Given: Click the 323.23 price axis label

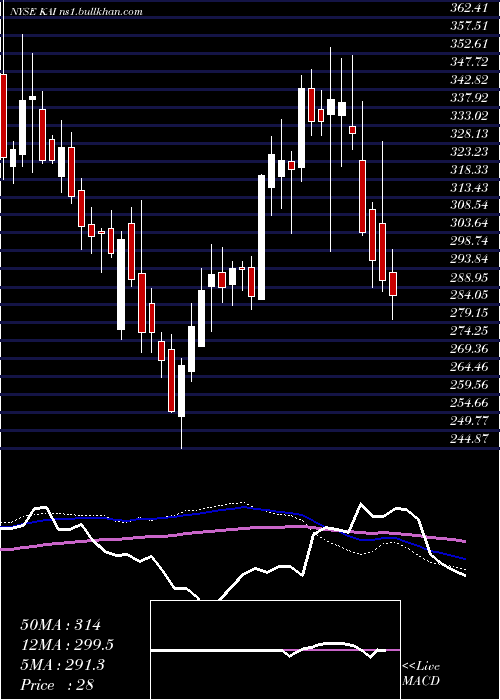Looking at the screenshot, I should tap(468, 151).
